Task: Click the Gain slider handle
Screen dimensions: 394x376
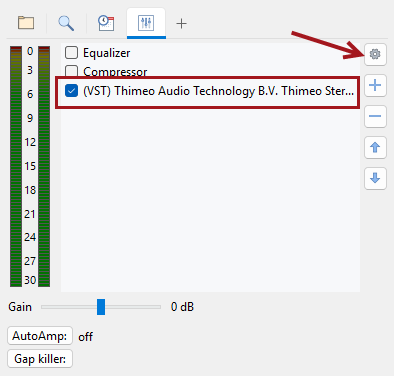Action: 101,307
